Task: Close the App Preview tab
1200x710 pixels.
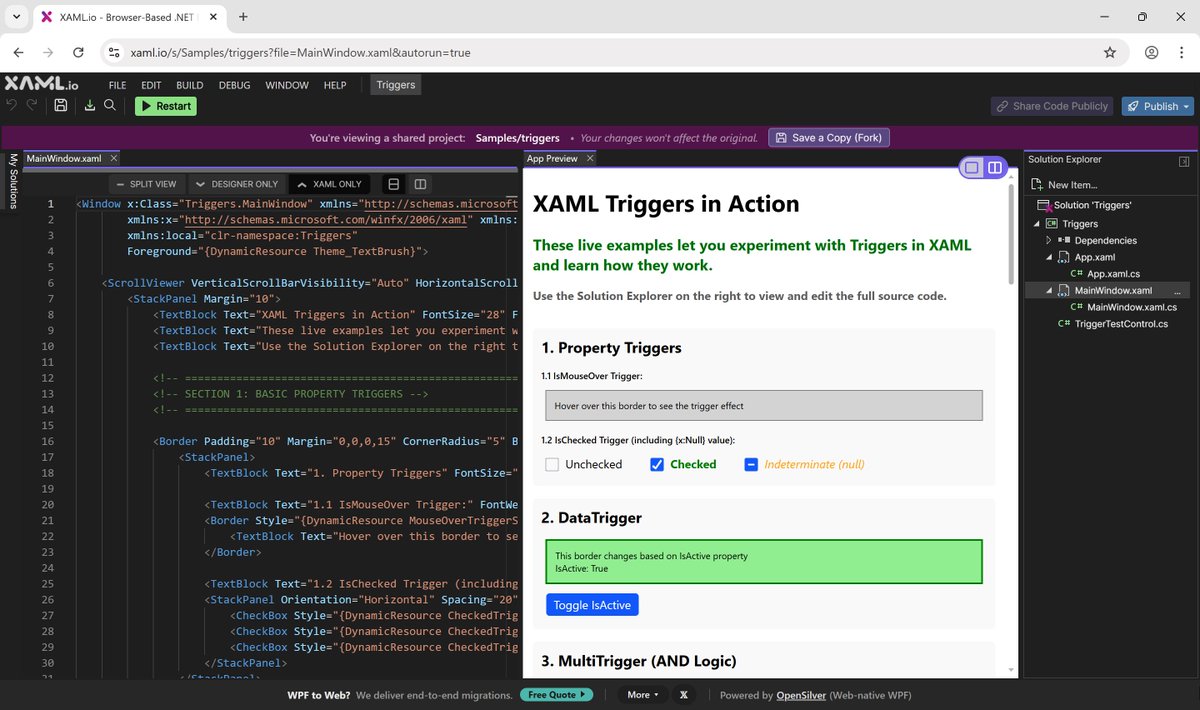Action: [590, 158]
